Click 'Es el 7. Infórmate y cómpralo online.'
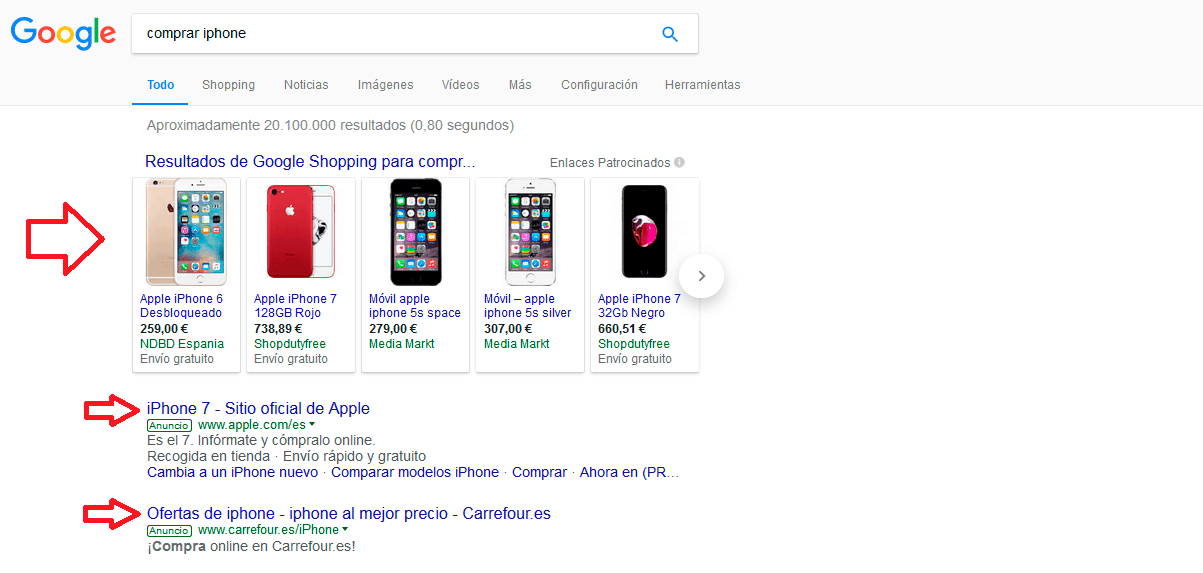 tap(261, 440)
